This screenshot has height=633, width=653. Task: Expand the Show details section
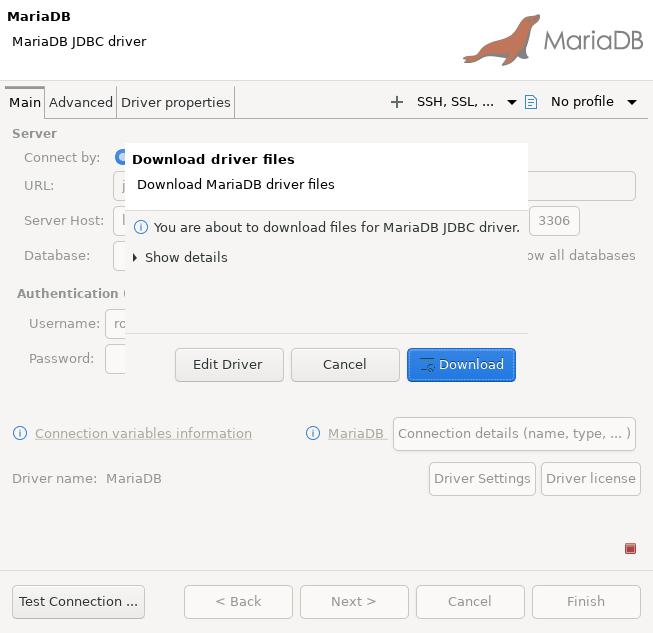180,257
